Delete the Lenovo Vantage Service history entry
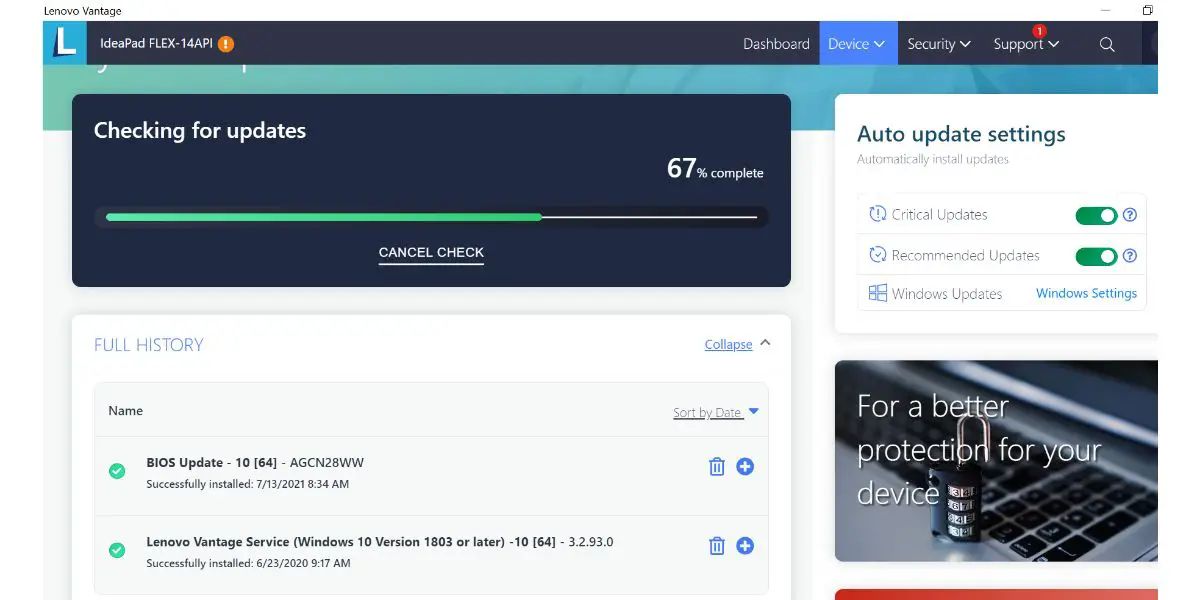1200x600 pixels. pos(716,546)
